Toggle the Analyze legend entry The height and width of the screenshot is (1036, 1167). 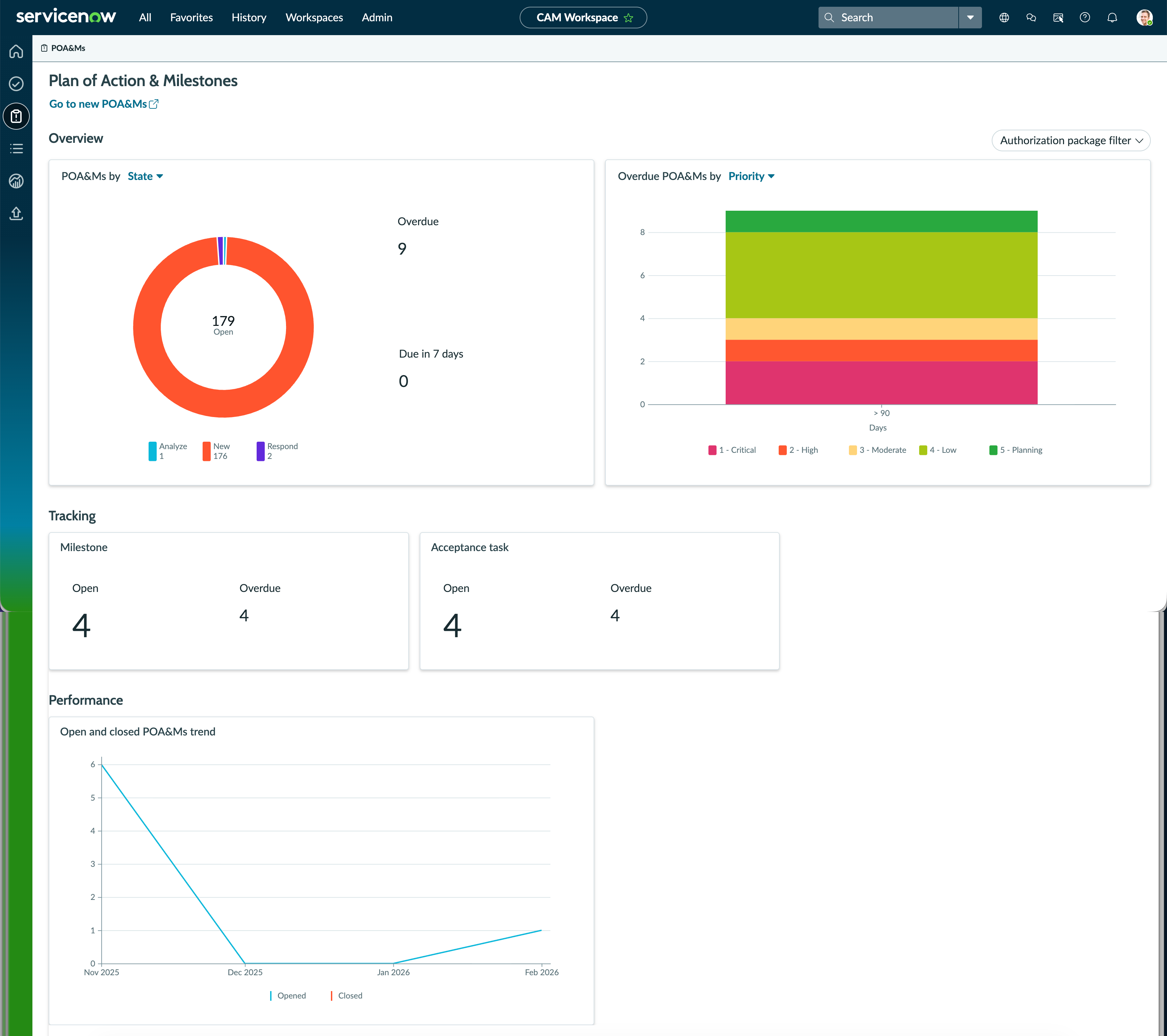click(168, 451)
